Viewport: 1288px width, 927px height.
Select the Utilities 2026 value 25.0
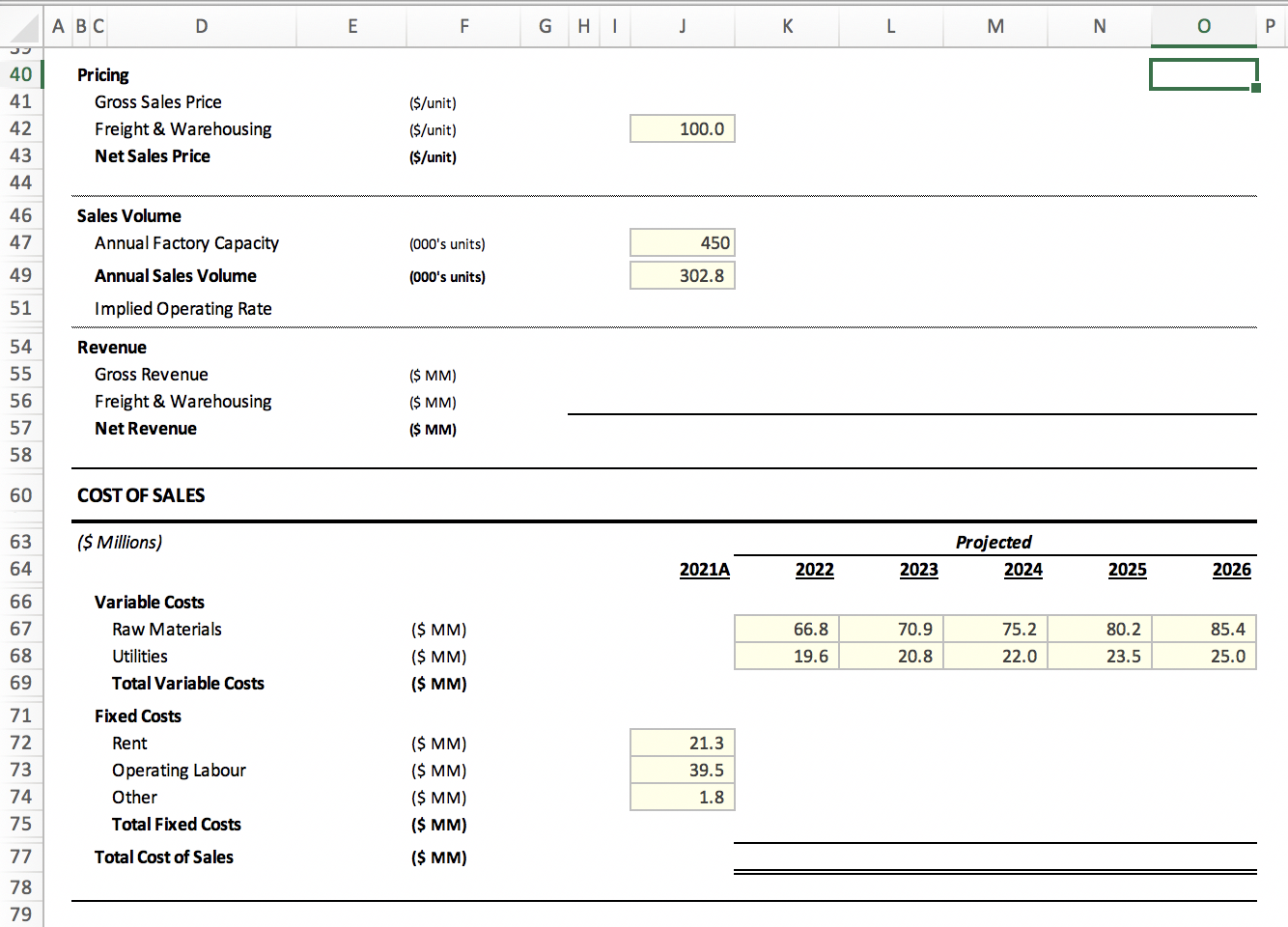(x=1203, y=656)
